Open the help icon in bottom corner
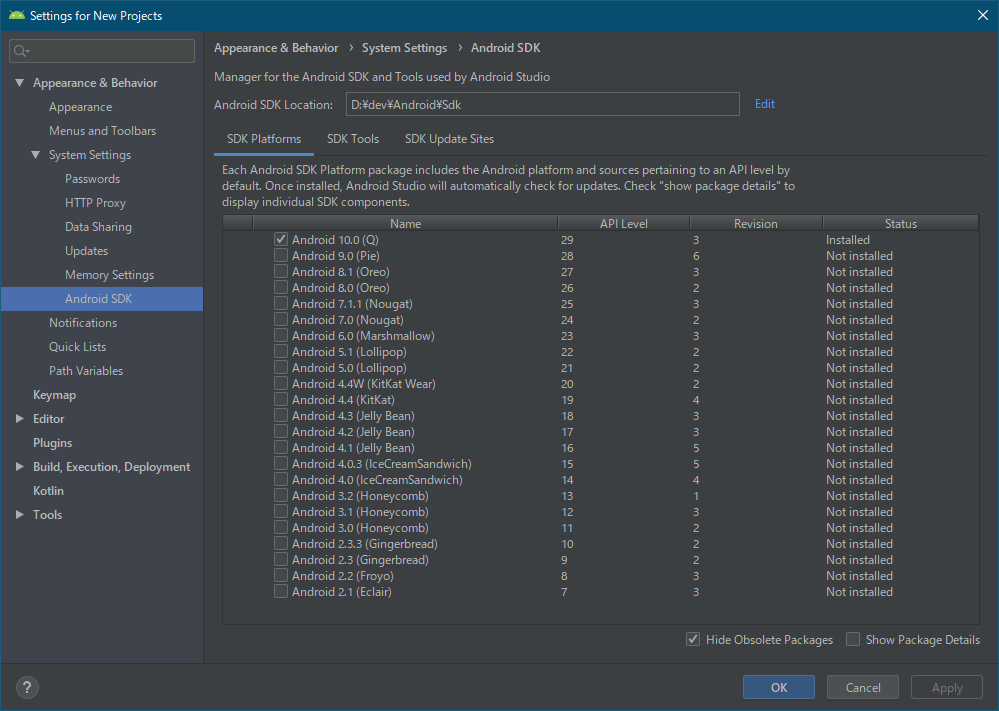 pyautogui.click(x=26, y=687)
